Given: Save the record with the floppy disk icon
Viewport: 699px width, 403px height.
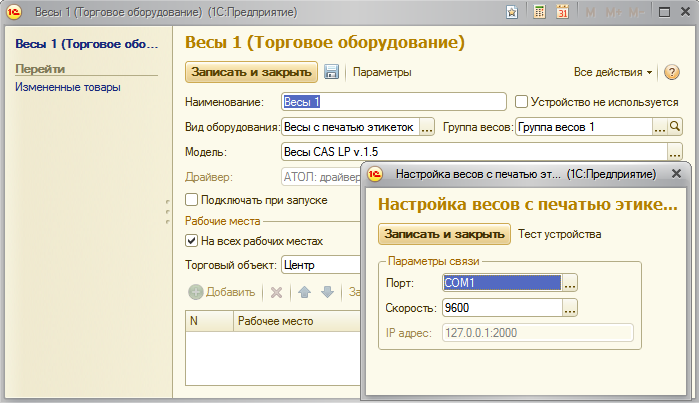Looking at the screenshot, I should (331, 72).
